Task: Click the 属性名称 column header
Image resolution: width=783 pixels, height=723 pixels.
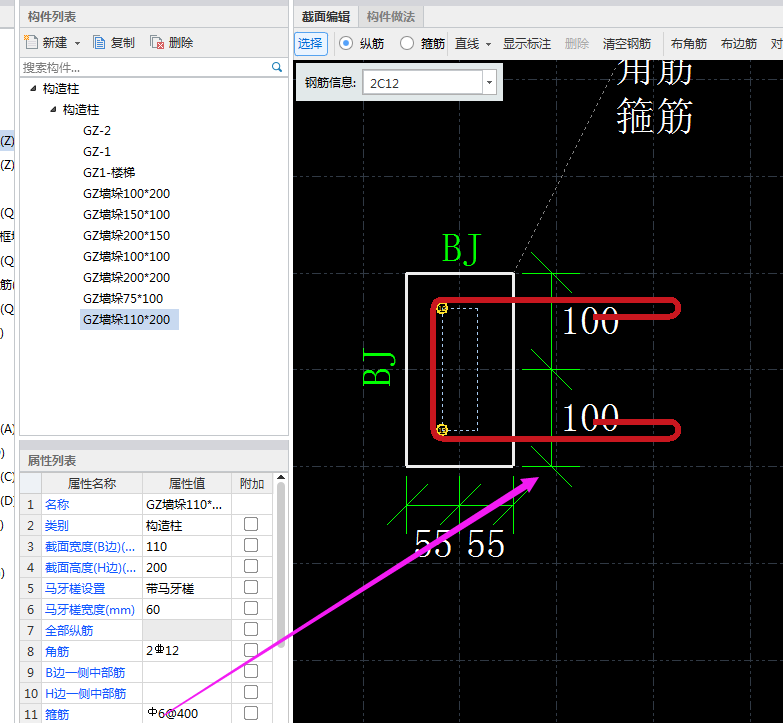Action: [92, 483]
